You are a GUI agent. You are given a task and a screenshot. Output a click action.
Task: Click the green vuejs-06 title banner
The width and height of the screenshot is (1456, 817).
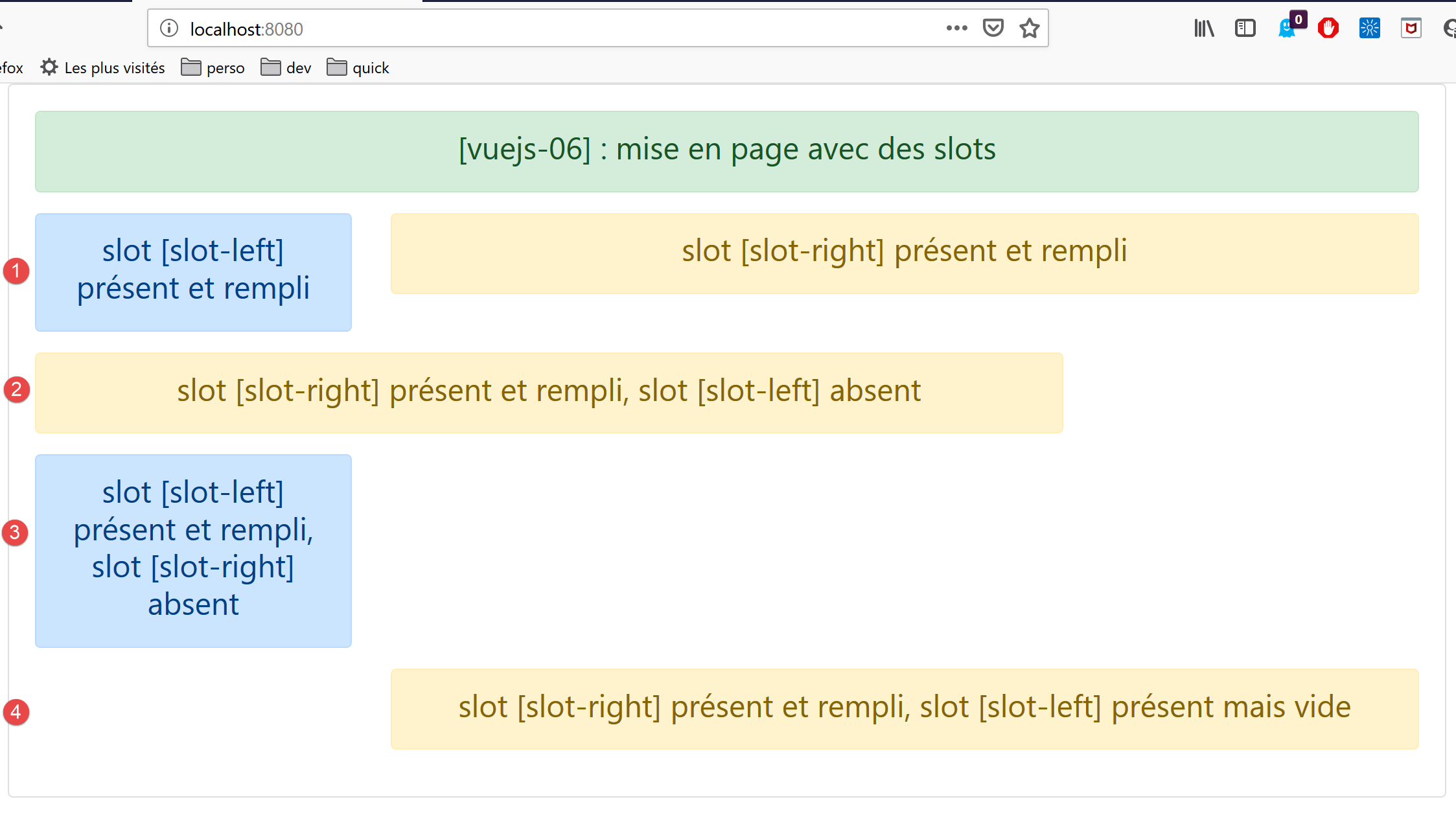coord(726,151)
